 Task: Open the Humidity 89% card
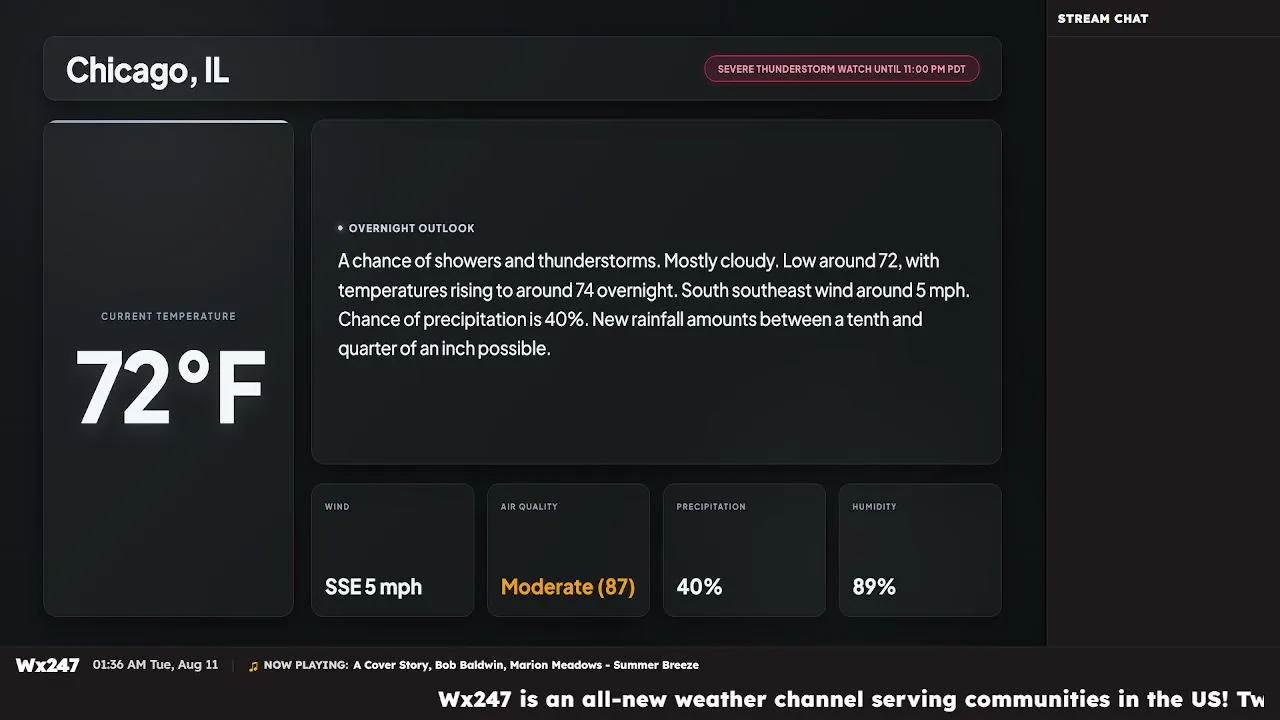coord(920,550)
